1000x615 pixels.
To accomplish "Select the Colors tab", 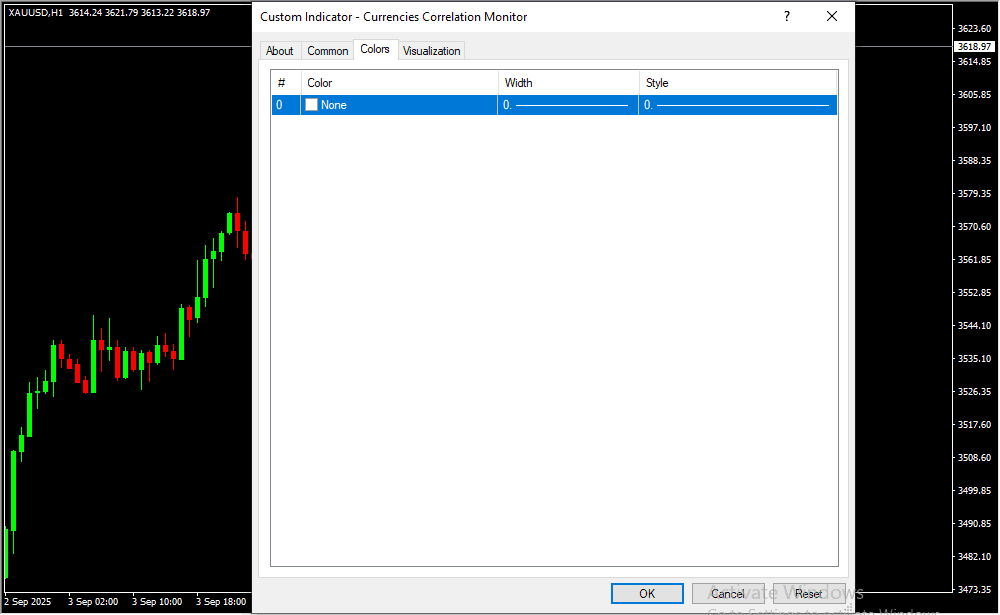I will (x=375, y=50).
